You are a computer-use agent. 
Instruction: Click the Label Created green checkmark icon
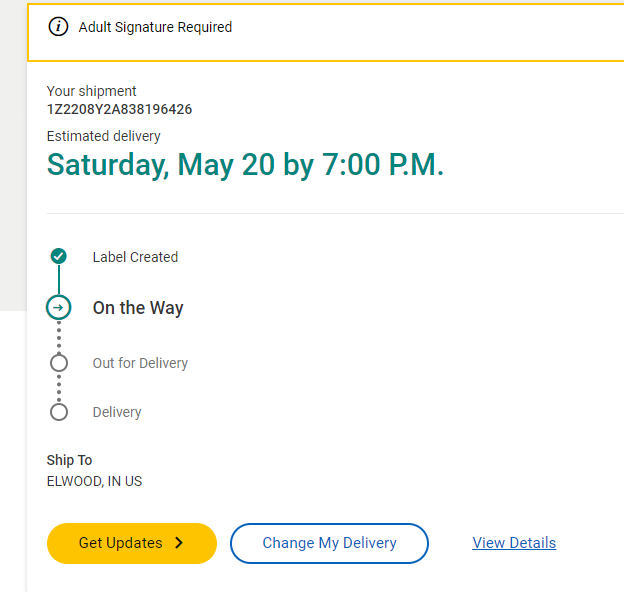(59, 257)
